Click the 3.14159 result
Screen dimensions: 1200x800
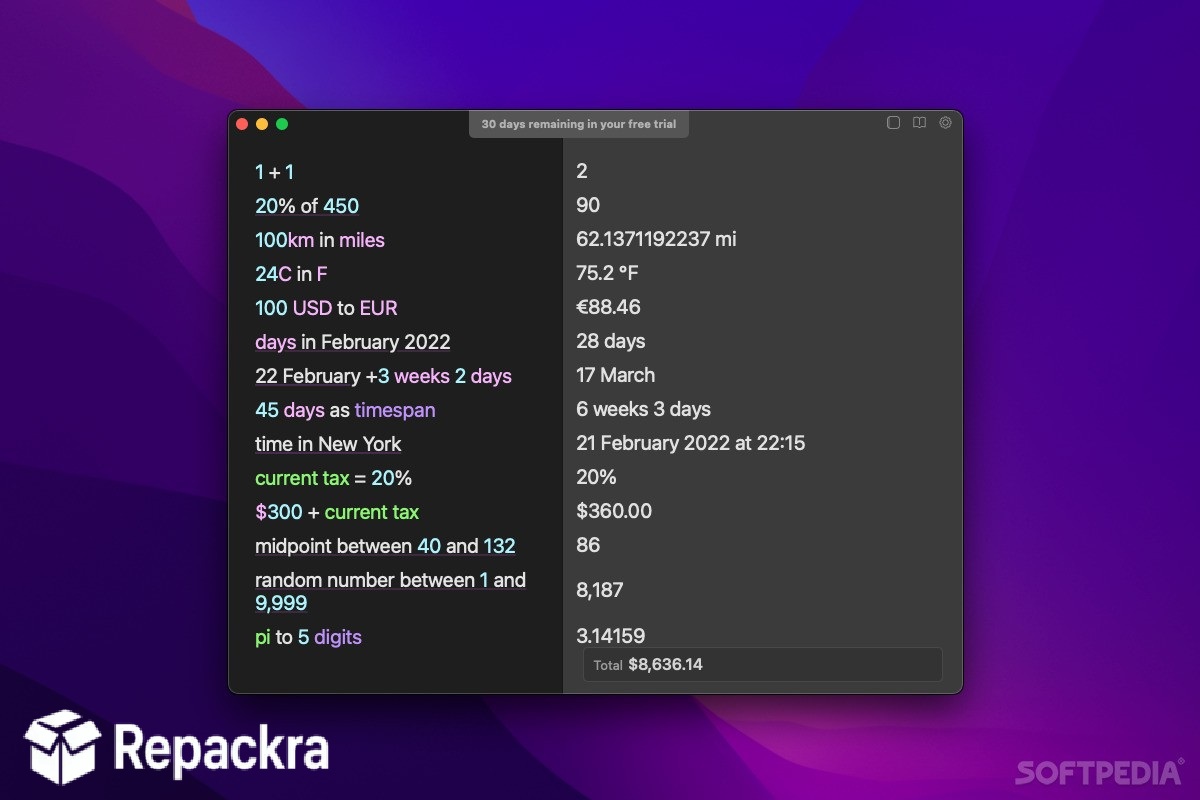pos(610,636)
